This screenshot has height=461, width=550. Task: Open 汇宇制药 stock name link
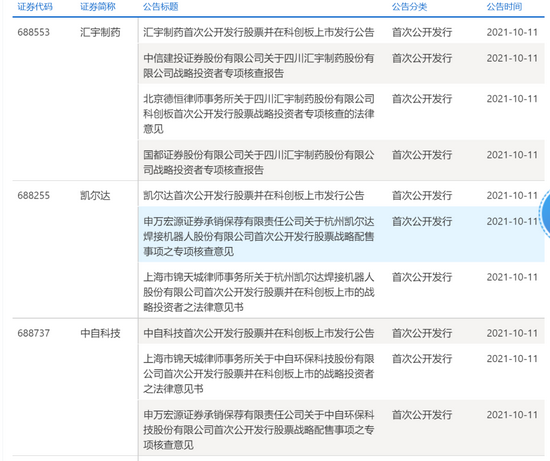point(100,32)
